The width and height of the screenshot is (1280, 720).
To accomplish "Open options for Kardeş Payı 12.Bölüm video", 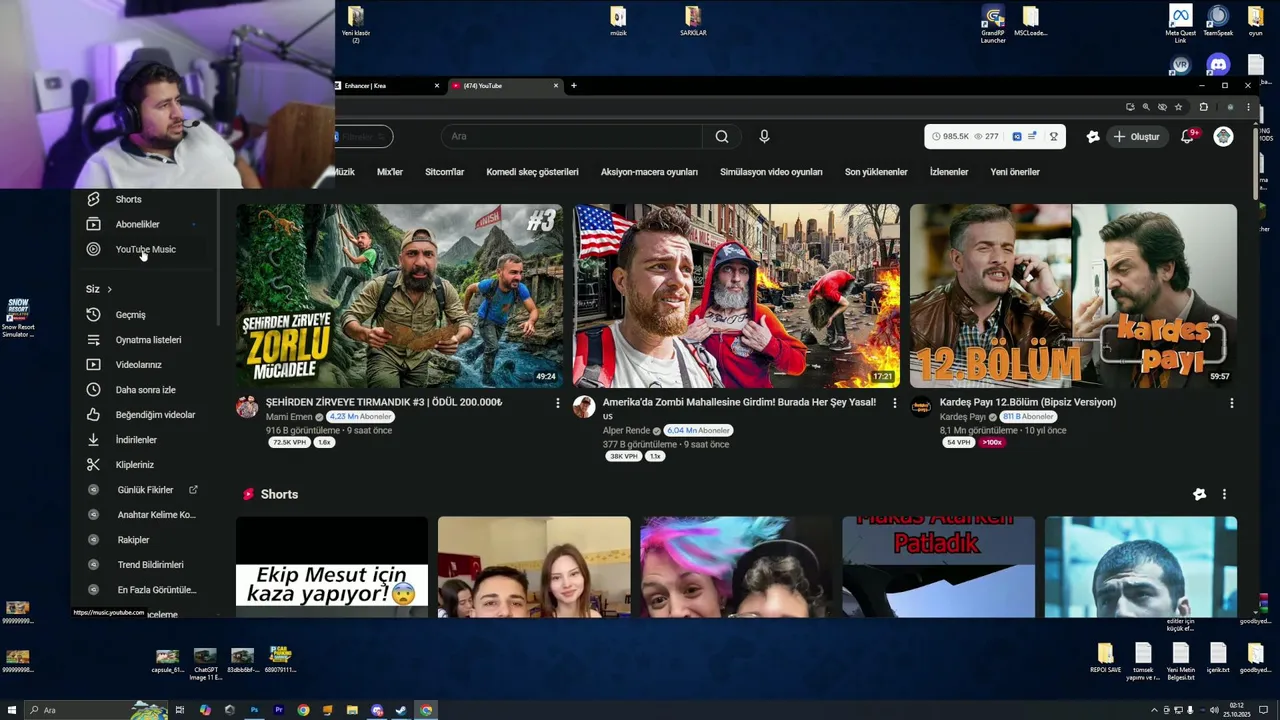I will [1231, 403].
